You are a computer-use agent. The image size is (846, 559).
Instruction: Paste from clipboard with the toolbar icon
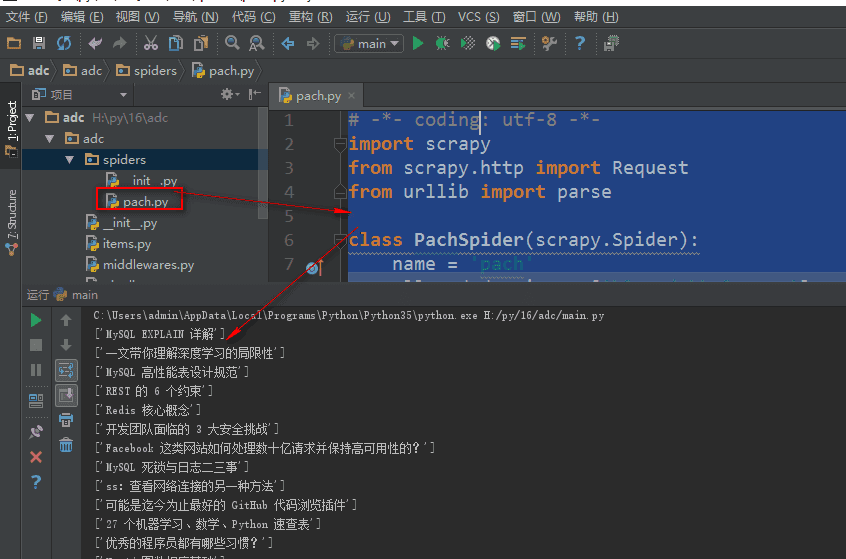(201, 43)
